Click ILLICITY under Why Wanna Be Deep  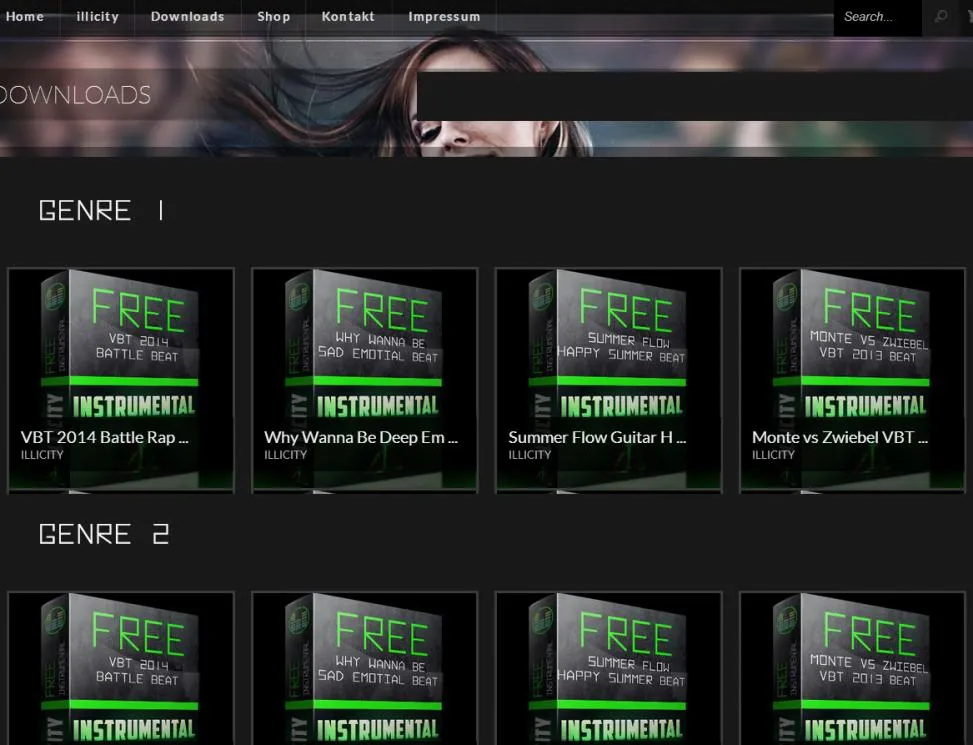[285, 455]
